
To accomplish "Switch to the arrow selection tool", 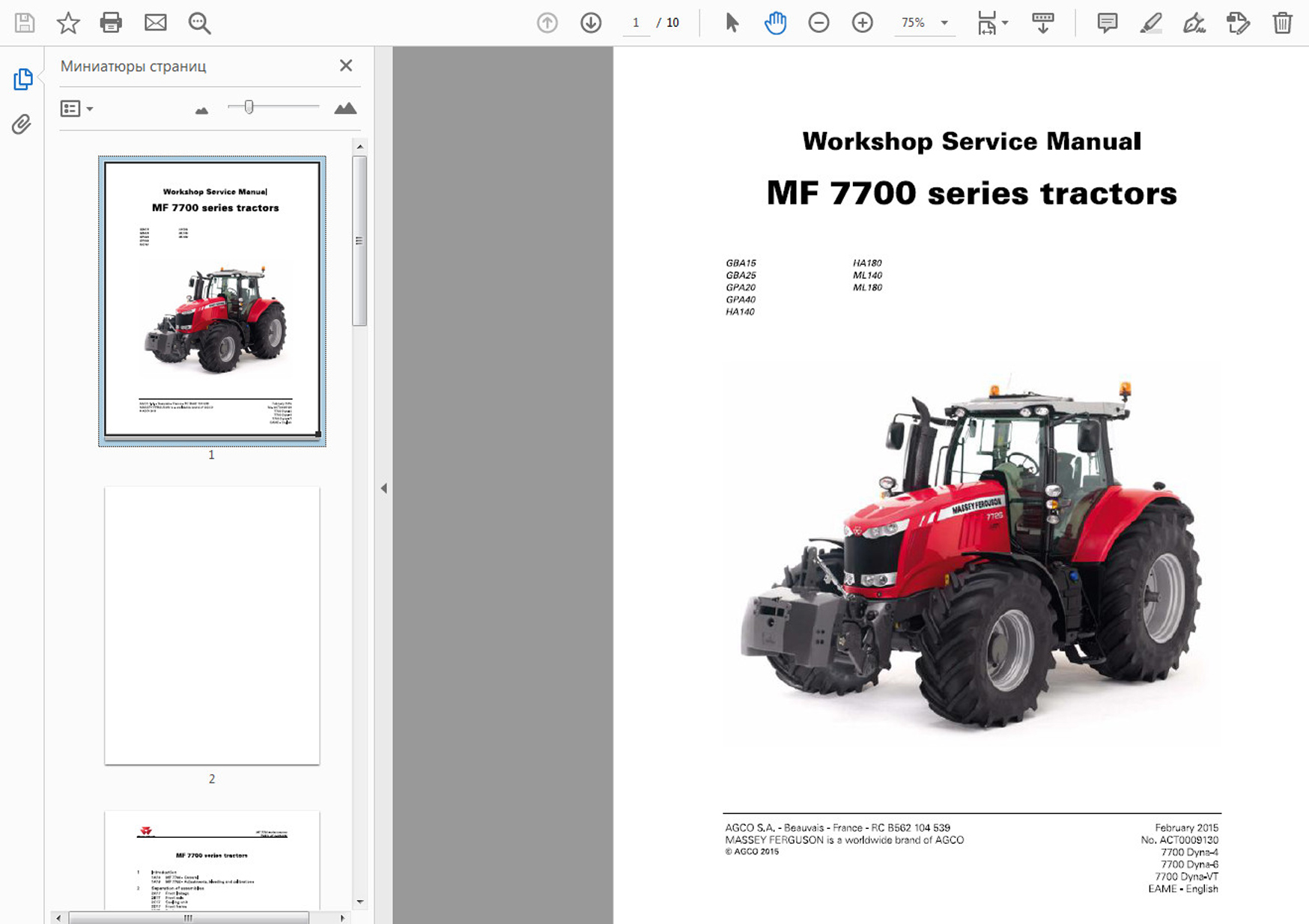I will tap(732, 22).
